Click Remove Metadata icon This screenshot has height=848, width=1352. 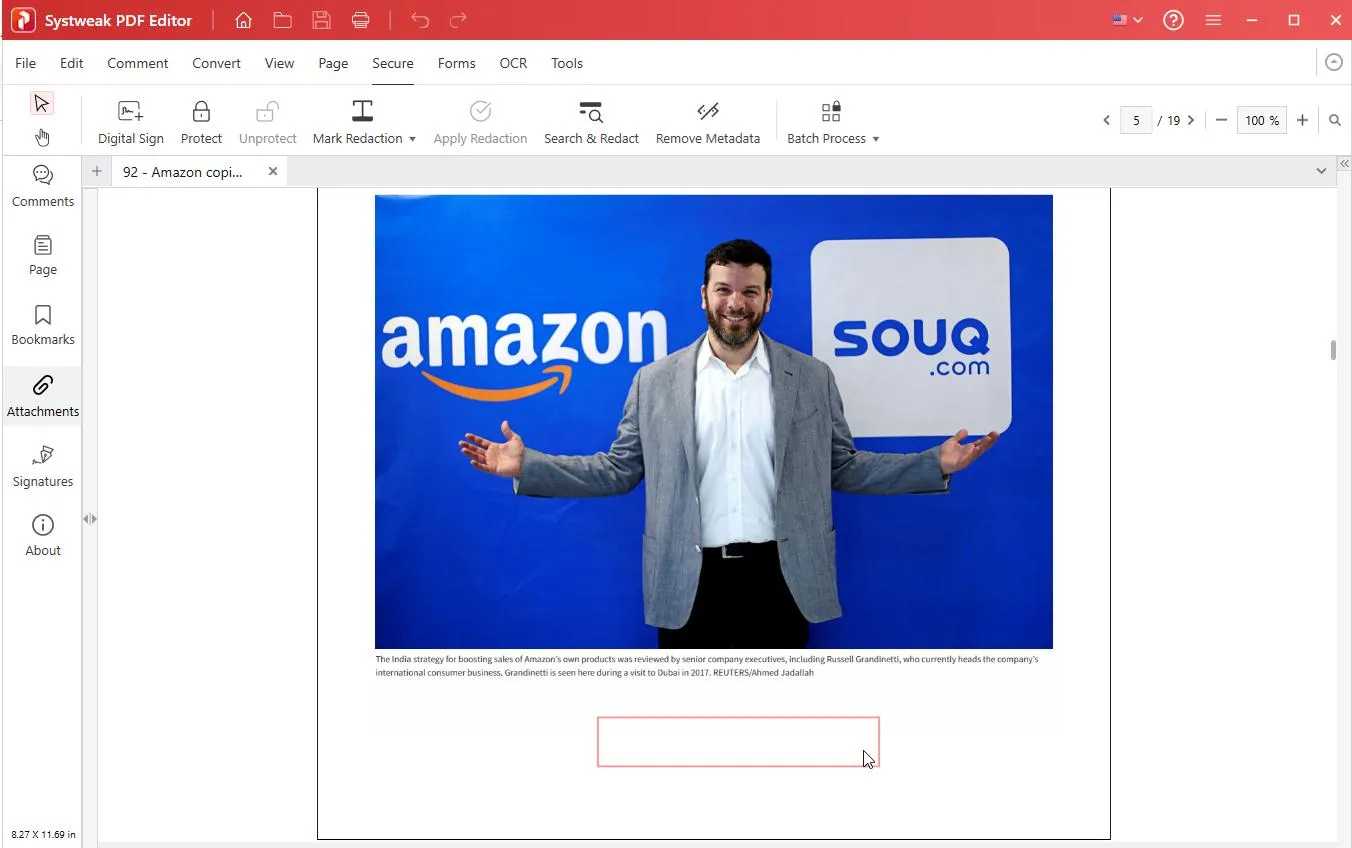[x=707, y=111]
